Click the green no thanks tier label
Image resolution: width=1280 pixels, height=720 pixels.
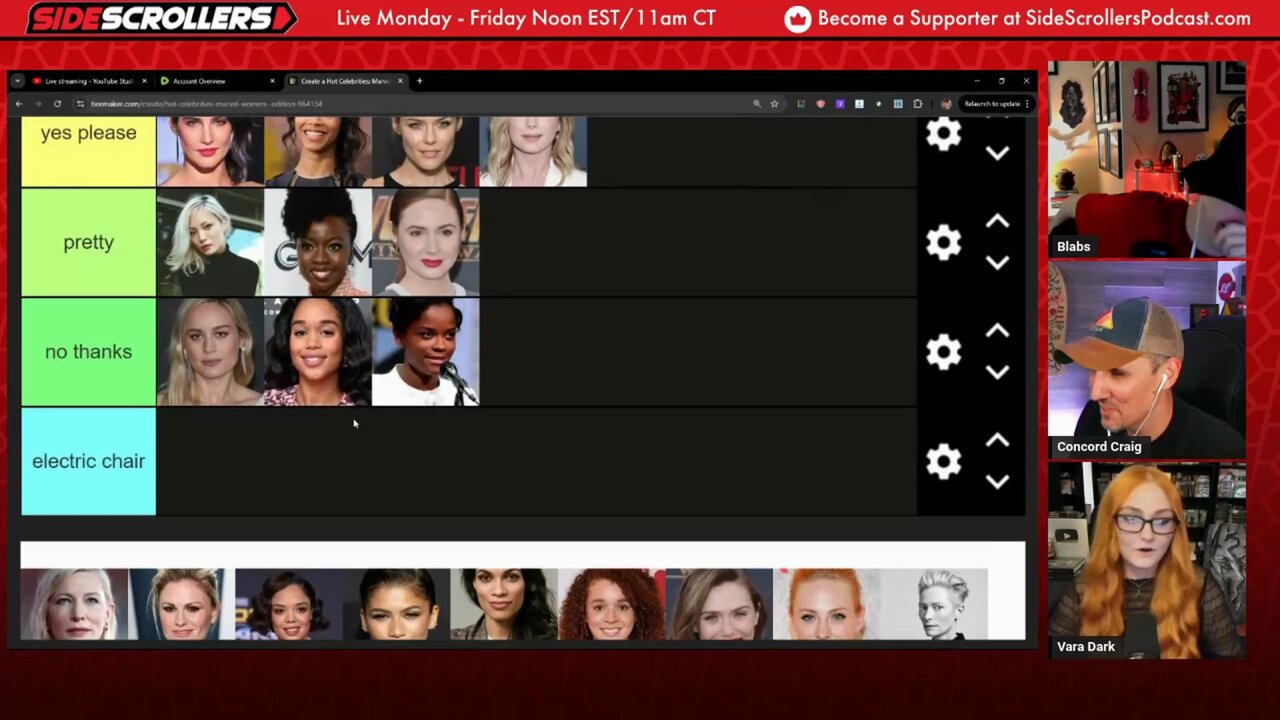tap(88, 352)
